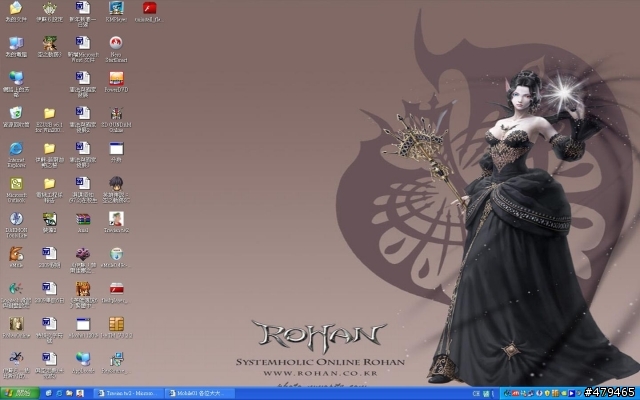The image size is (640, 400).
Task: Launch the Rohan game portrait shortcut
Action: click(x=16, y=324)
